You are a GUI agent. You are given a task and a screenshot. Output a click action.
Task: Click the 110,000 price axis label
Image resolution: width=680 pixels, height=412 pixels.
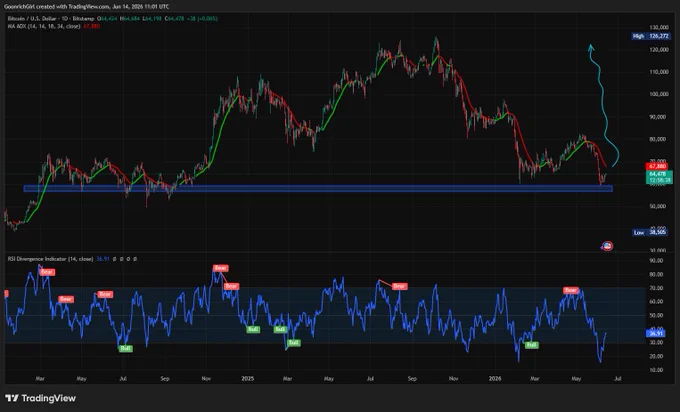pos(659,72)
